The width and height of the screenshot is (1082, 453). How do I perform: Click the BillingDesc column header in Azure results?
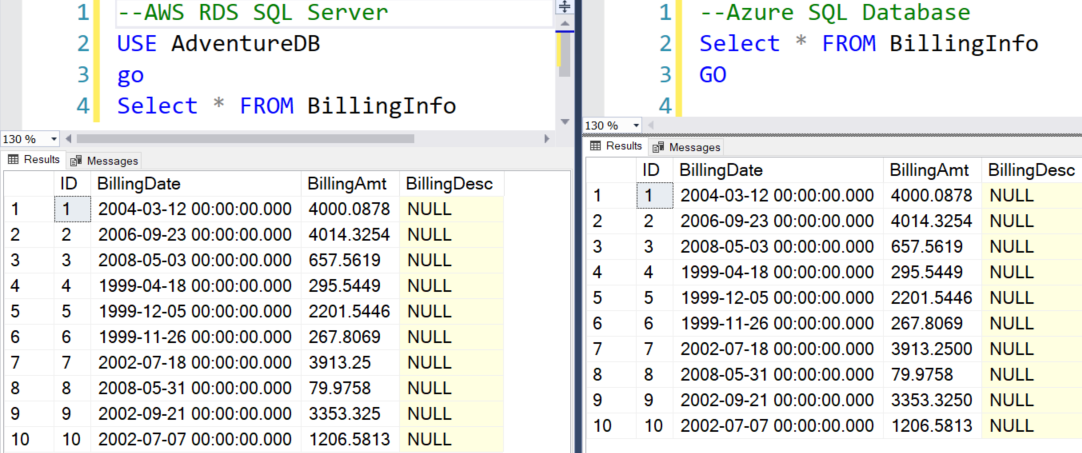(x=1032, y=170)
